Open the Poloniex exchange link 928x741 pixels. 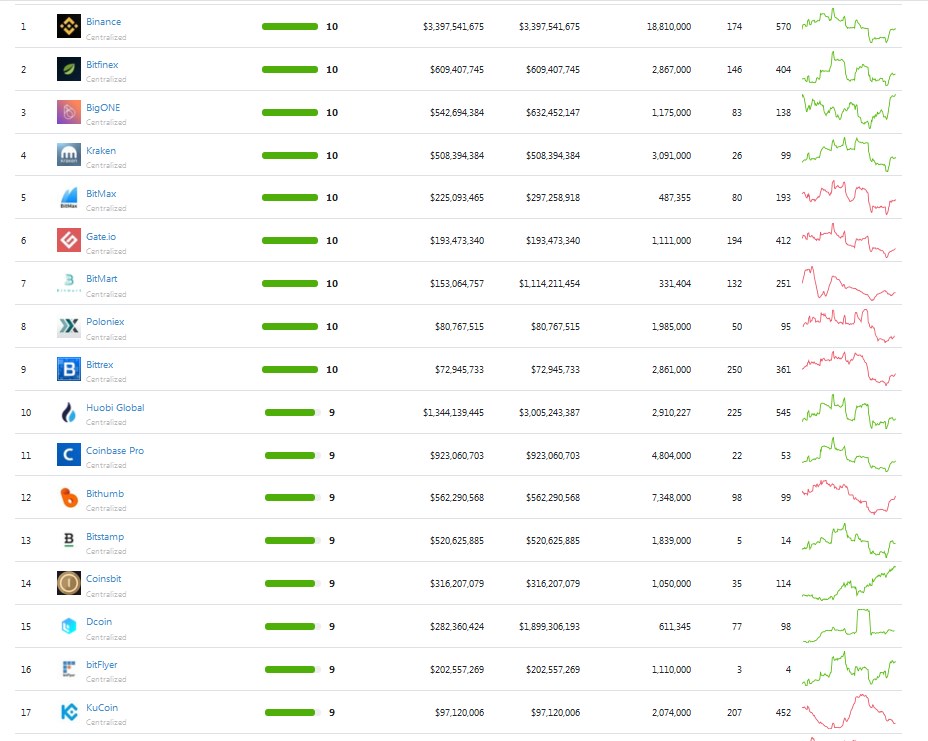coord(105,321)
